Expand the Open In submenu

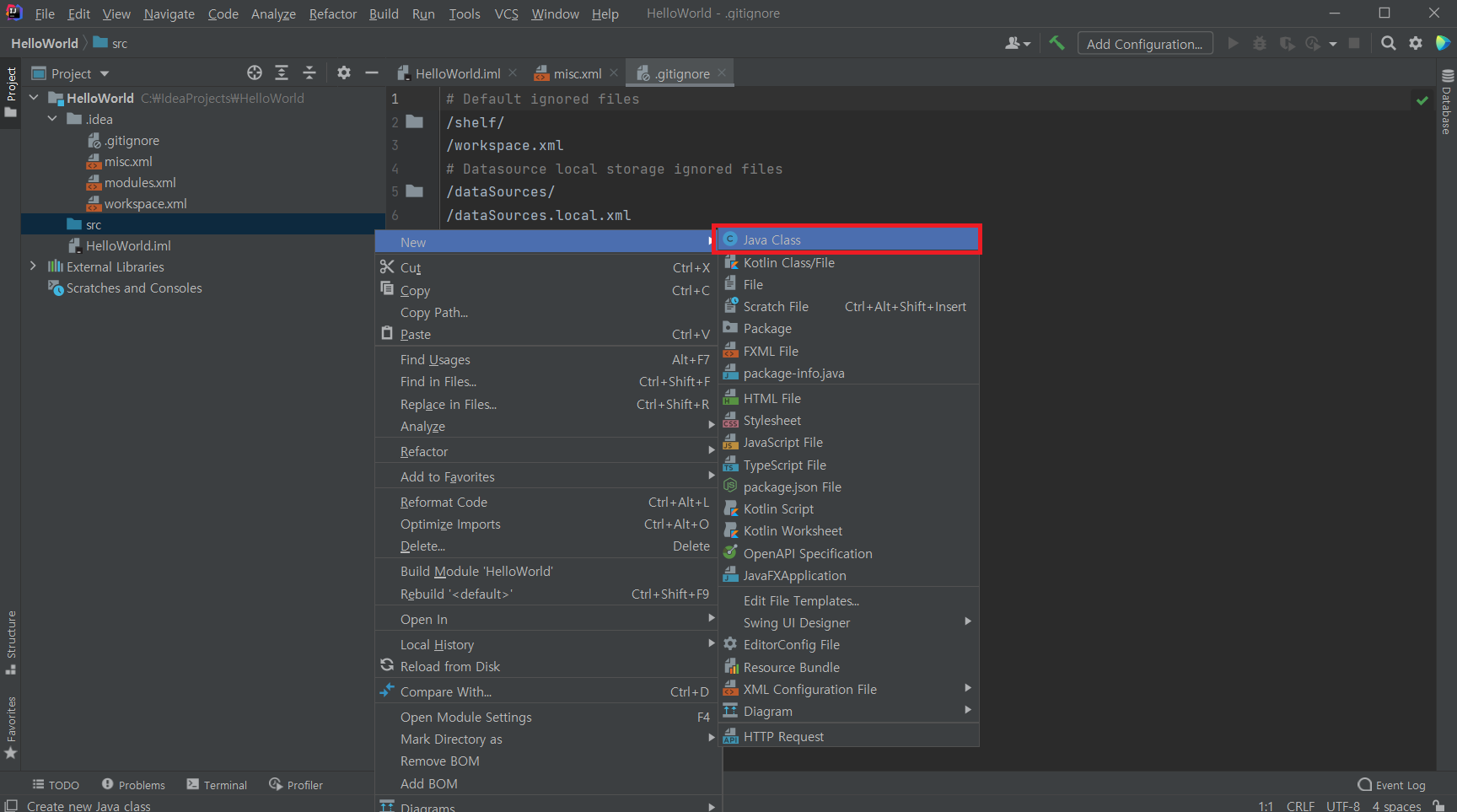[546, 619]
